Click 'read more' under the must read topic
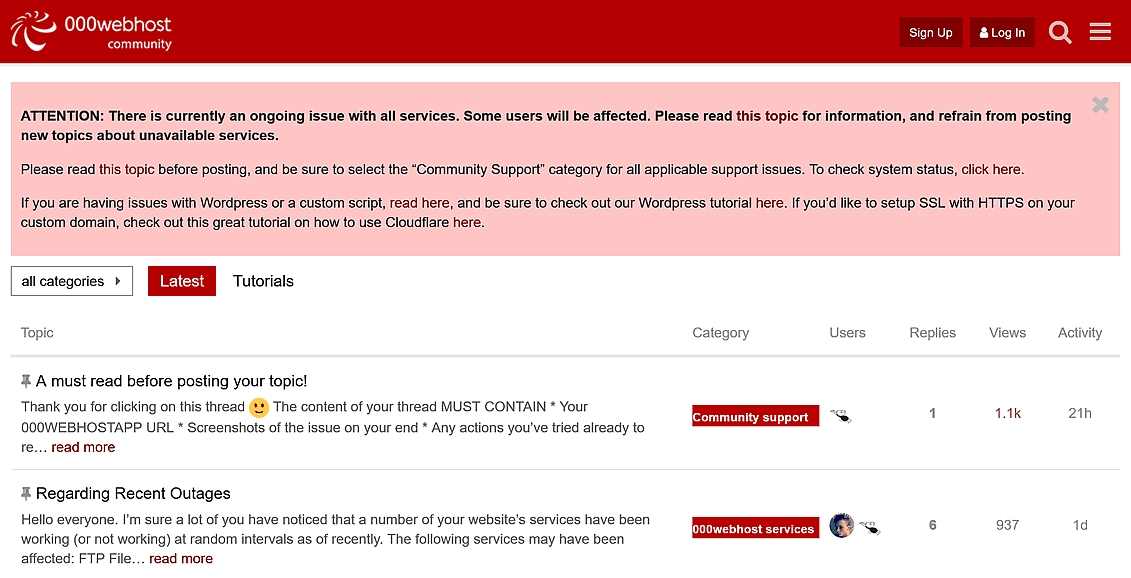 (x=83, y=447)
